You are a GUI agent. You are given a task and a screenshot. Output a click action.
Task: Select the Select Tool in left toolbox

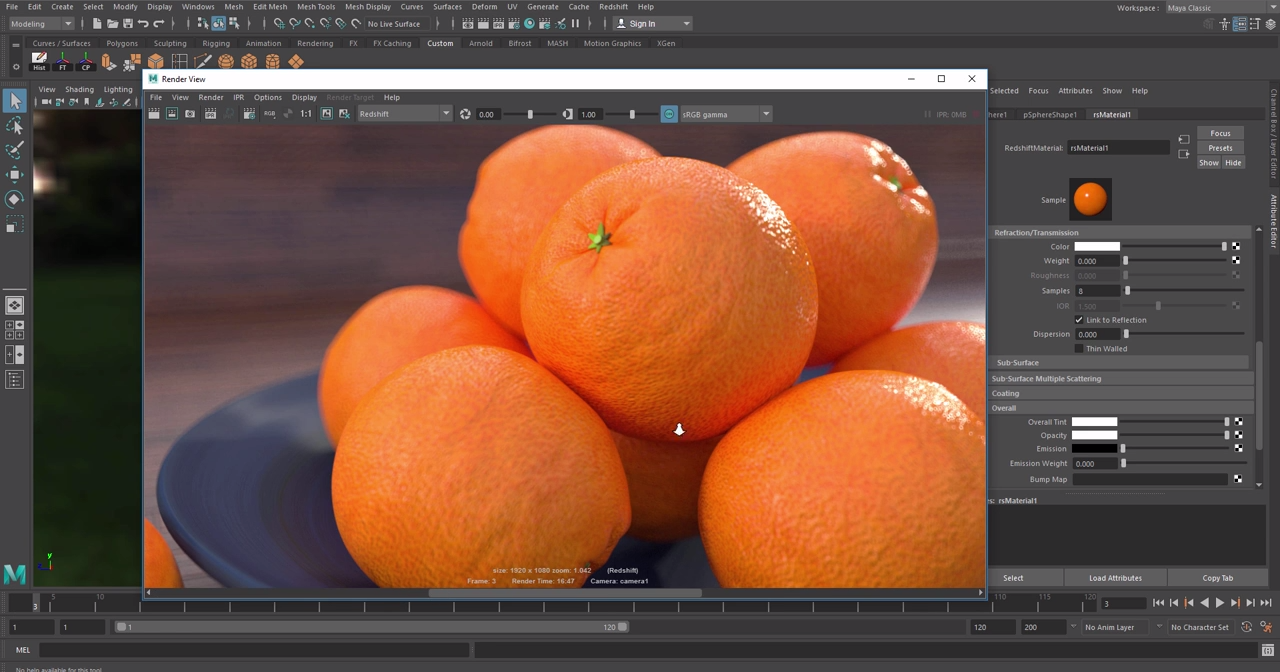pos(15,100)
